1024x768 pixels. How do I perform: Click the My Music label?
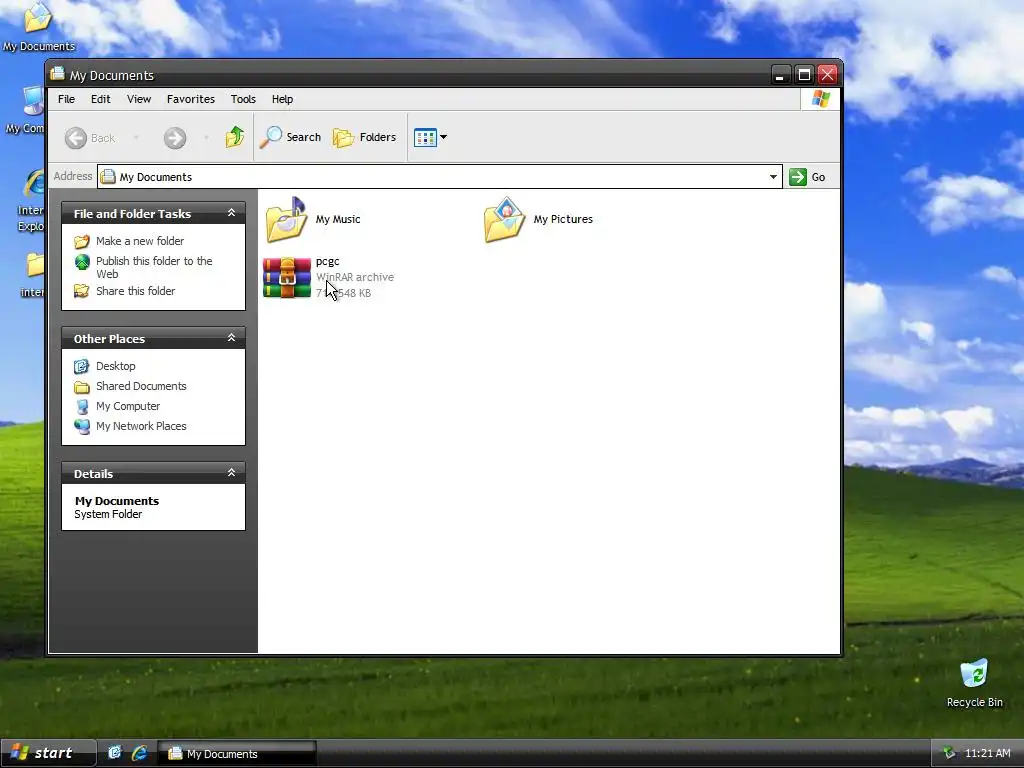[338, 219]
